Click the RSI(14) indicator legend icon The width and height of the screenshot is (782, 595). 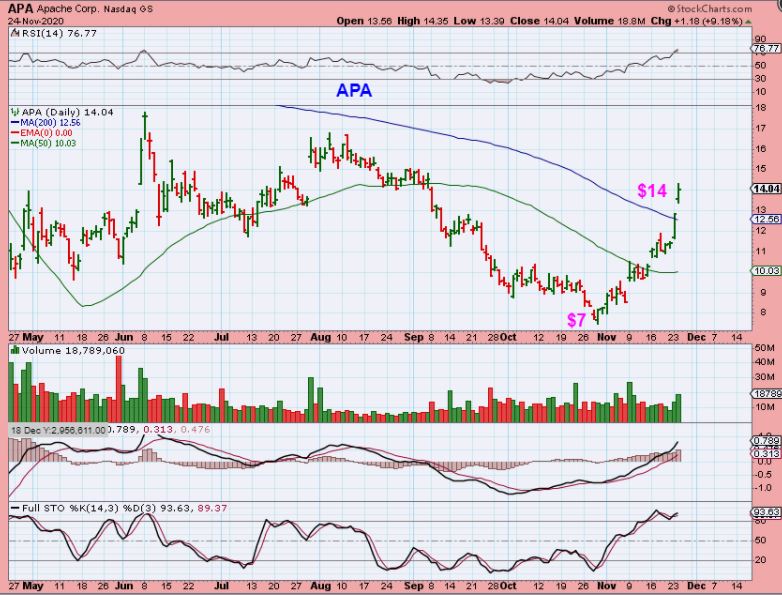point(15,33)
